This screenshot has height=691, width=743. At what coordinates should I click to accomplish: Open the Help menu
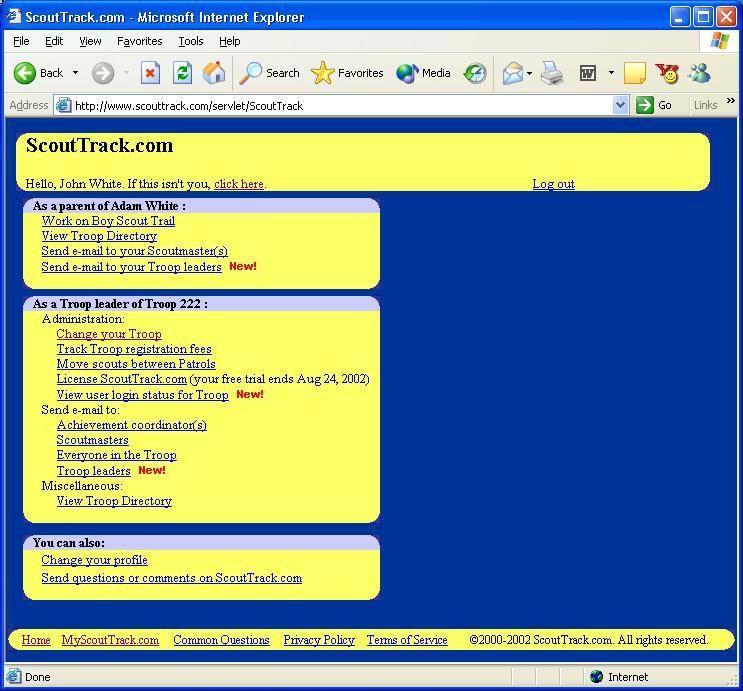click(230, 41)
